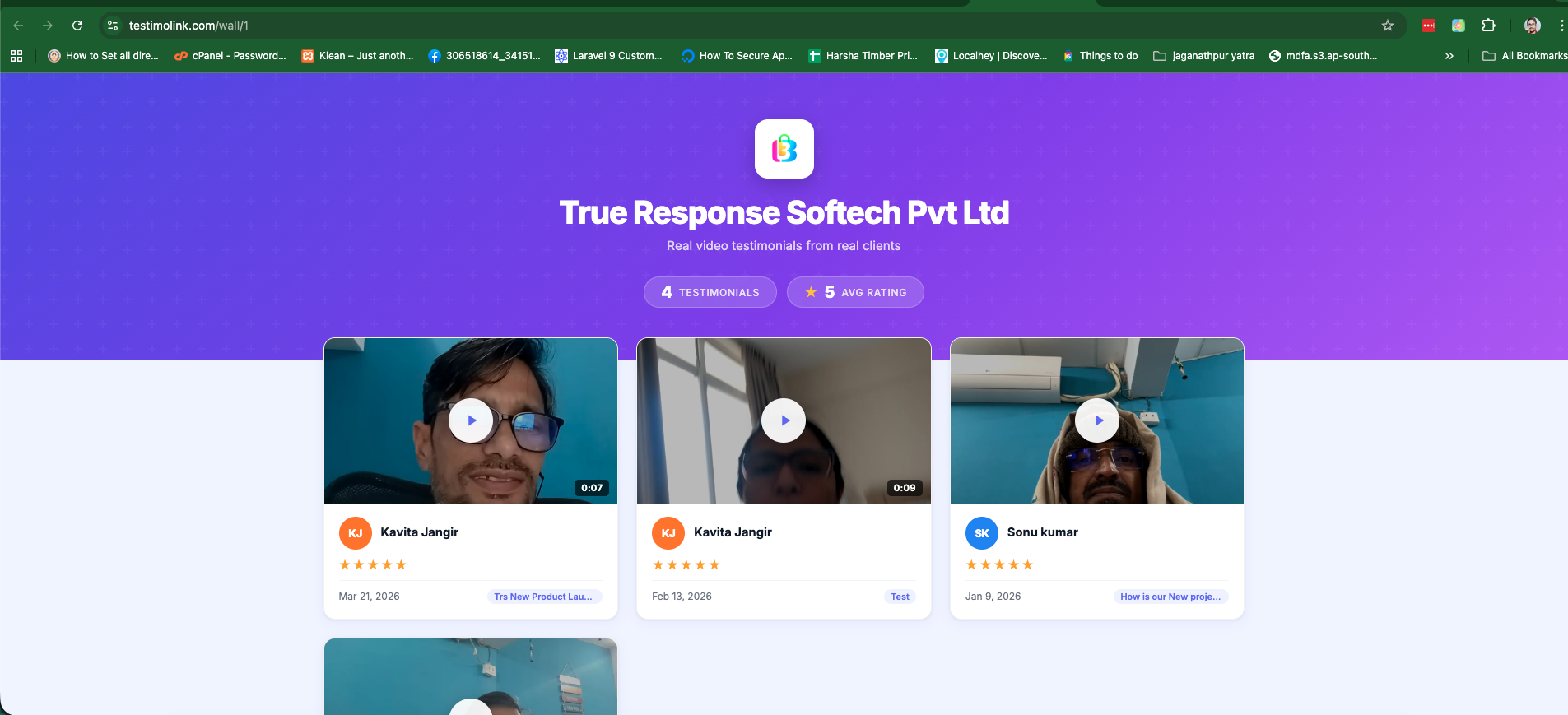The image size is (1568, 715).
Task: Open Harsha Timber Pri... bookmark
Action: coord(863,56)
